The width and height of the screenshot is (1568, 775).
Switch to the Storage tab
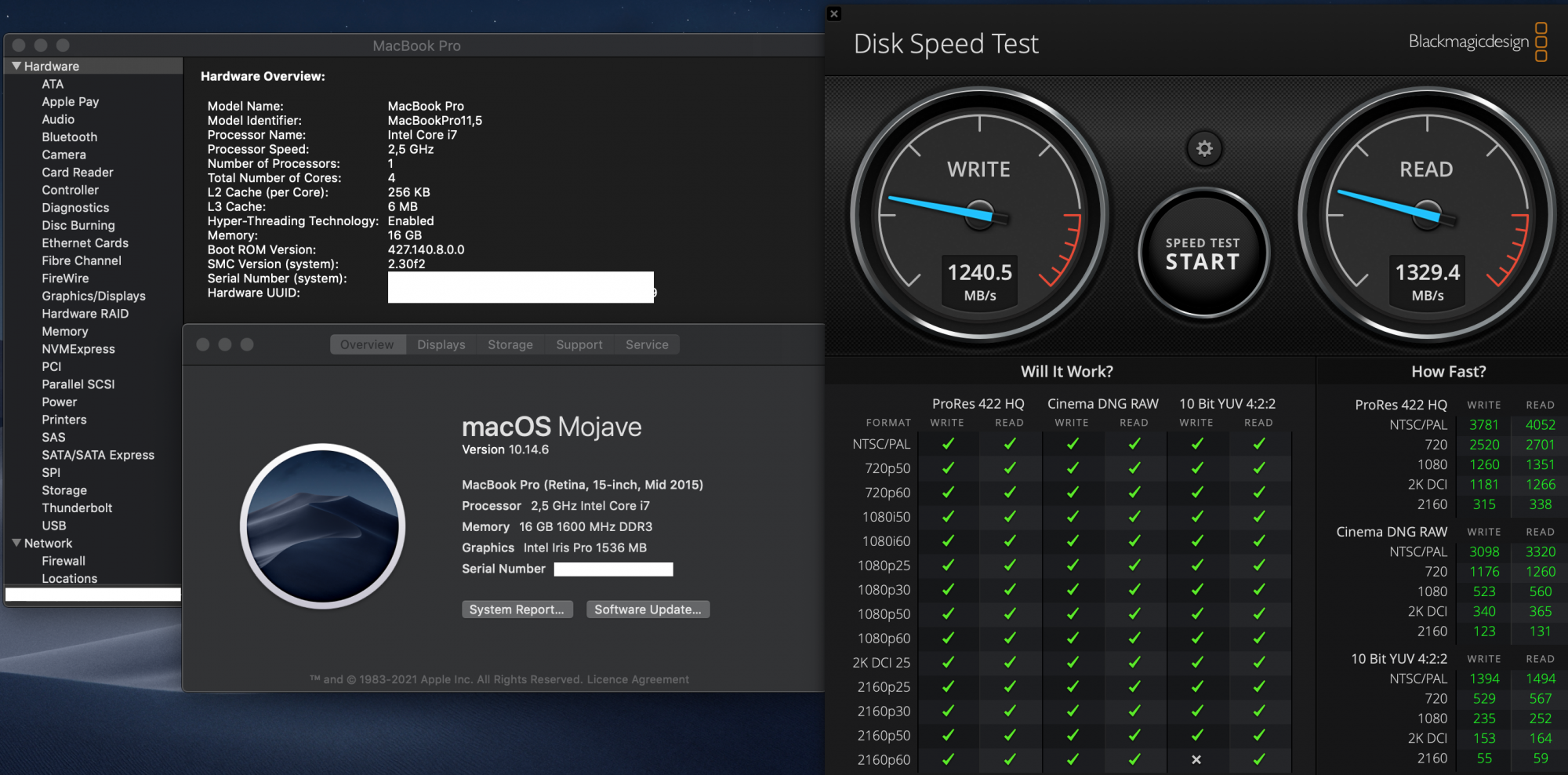pyautogui.click(x=510, y=344)
